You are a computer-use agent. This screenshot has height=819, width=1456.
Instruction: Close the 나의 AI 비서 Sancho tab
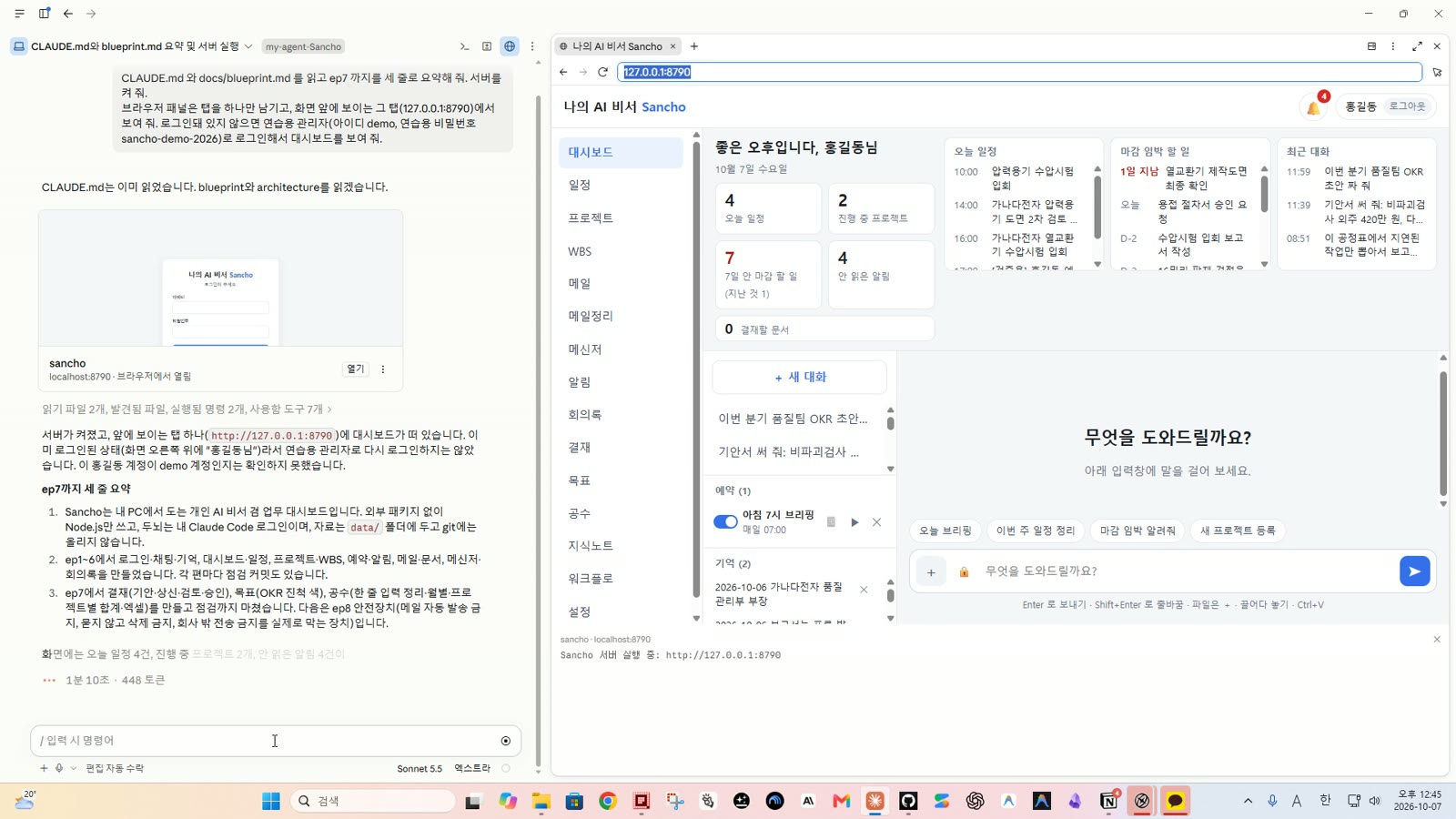[x=673, y=46]
